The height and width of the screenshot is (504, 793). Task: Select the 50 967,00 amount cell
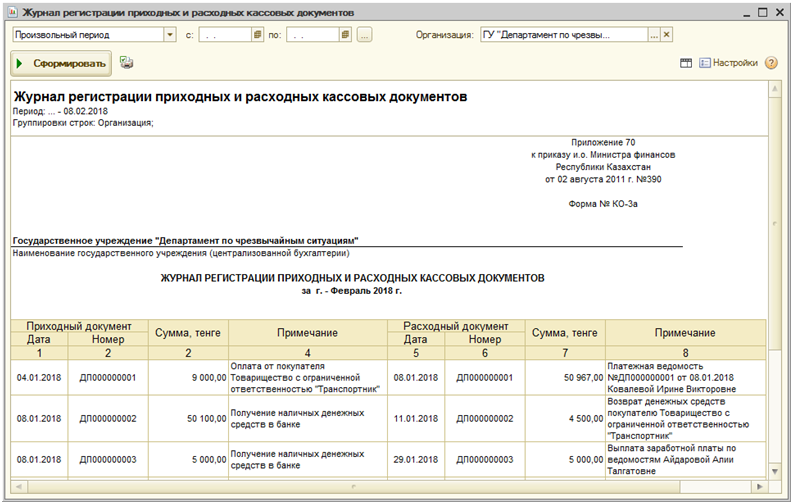[x=565, y=377]
